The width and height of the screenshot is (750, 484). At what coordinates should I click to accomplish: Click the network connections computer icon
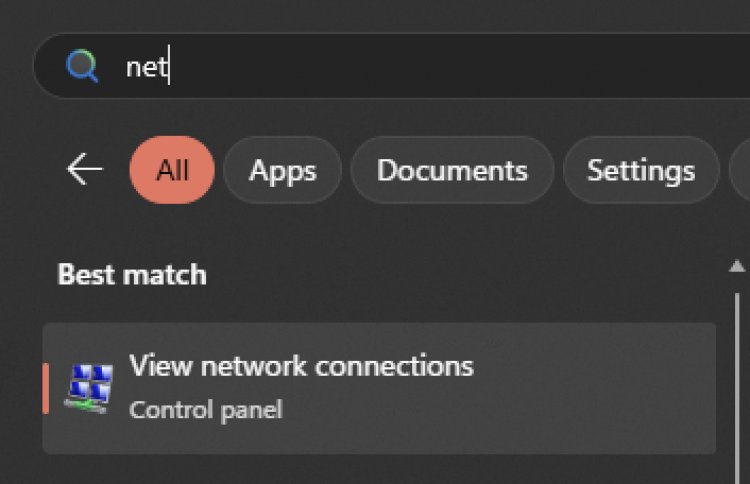(x=89, y=388)
